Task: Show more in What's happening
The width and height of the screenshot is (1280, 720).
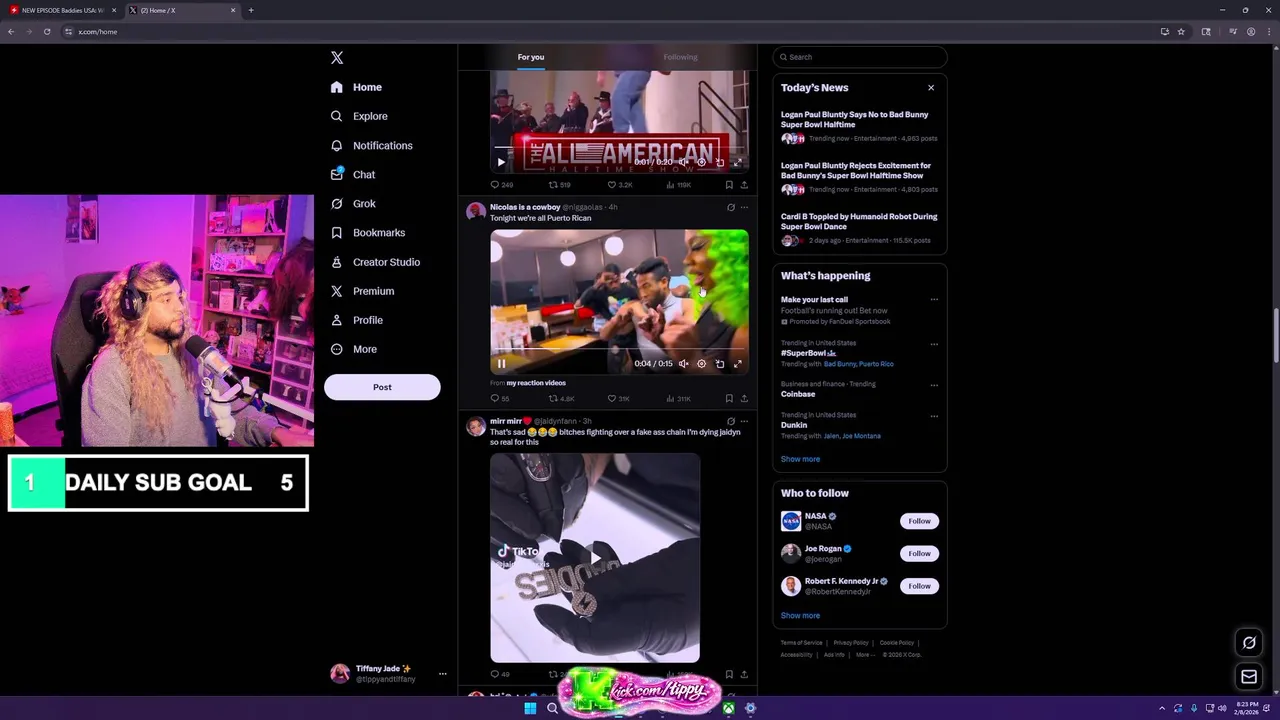Action: pos(800,459)
